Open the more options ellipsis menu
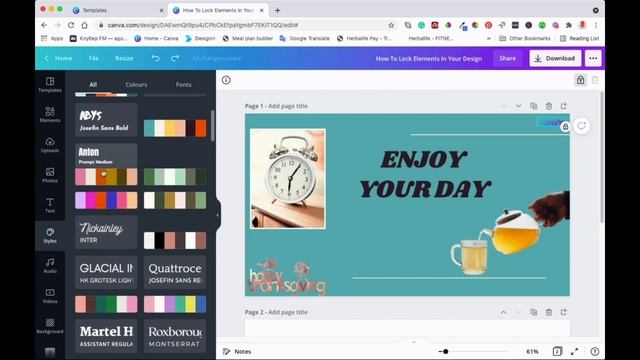The height and width of the screenshot is (360, 640). [x=593, y=58]
